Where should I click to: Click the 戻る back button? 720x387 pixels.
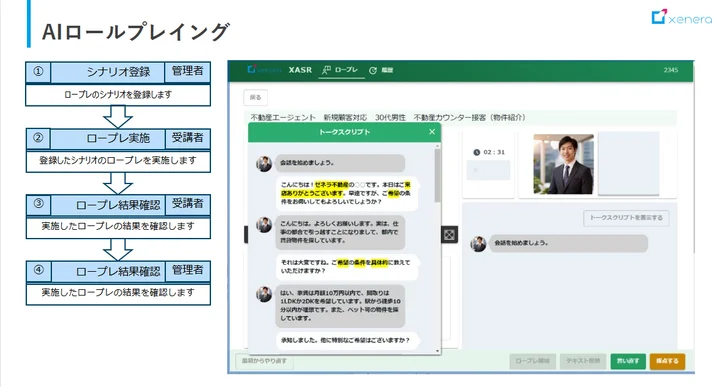pyautogui.click(x=255, y=97)
